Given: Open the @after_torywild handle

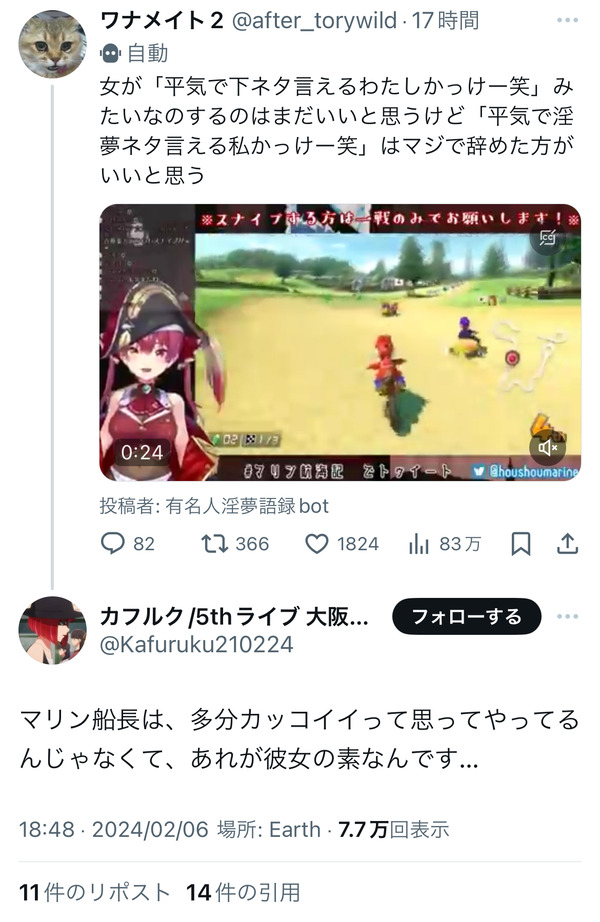Looking at the screenshot, I should (314, 21).
